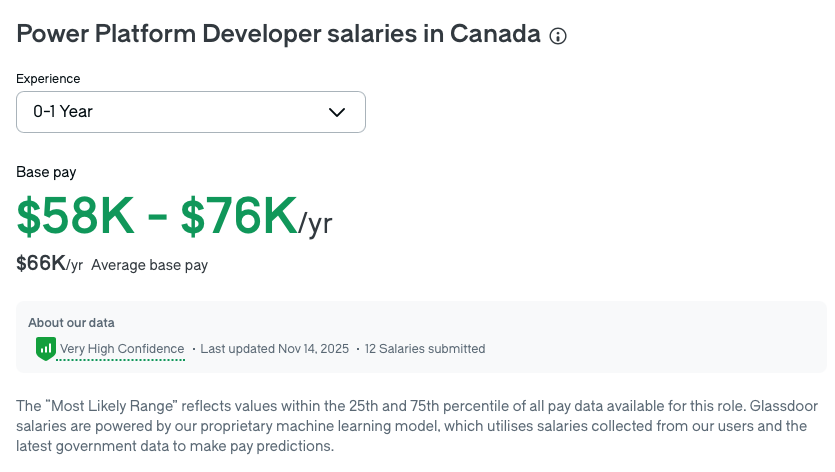Click the "12 Salaries submitted" text
The height and width of the screenshot is (472, 835).
425,349
